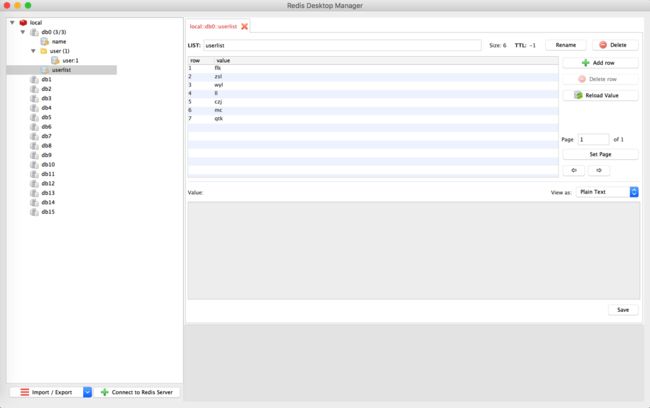
Task: Click the Delete row button
Action: coord(600,79)
